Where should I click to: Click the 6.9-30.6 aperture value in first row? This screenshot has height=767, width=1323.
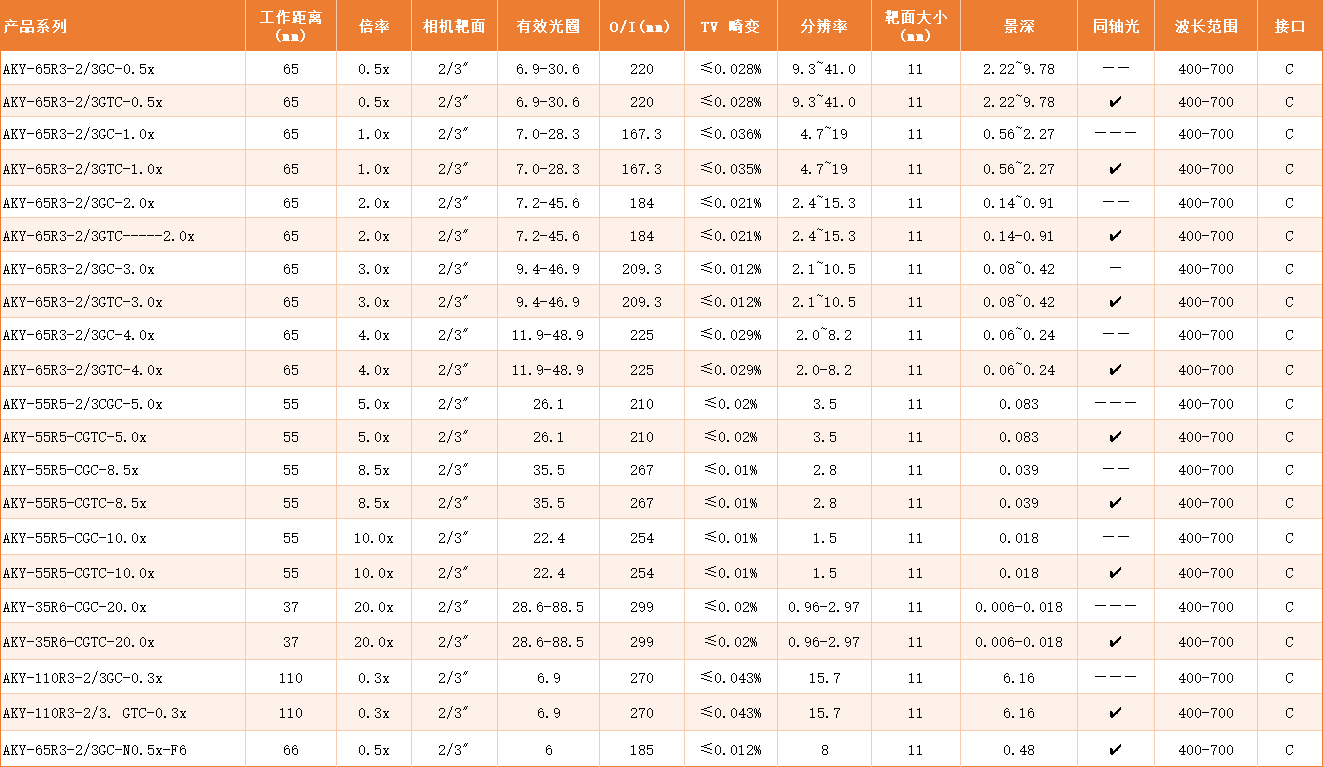tap(547, 68)
